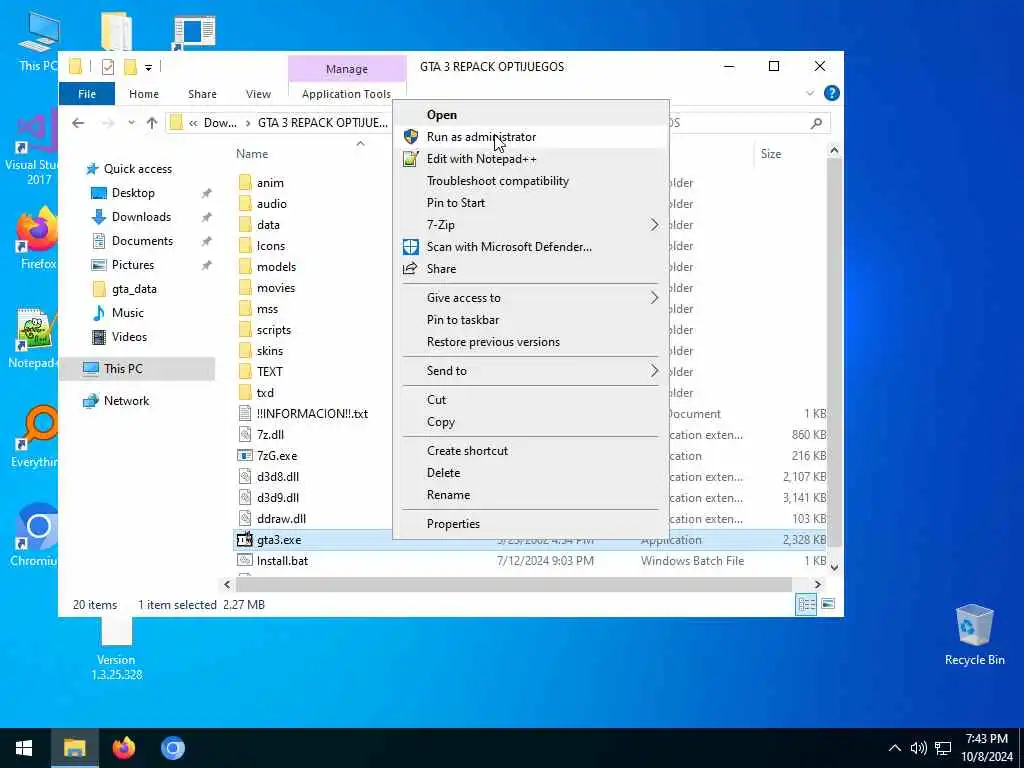Switch to Details view layout icon
1024x768 pixels.
click(807, 604)
